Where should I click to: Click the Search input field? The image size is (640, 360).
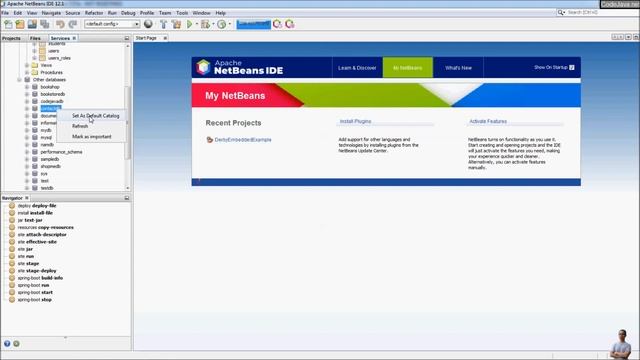(x=602, y=13)
